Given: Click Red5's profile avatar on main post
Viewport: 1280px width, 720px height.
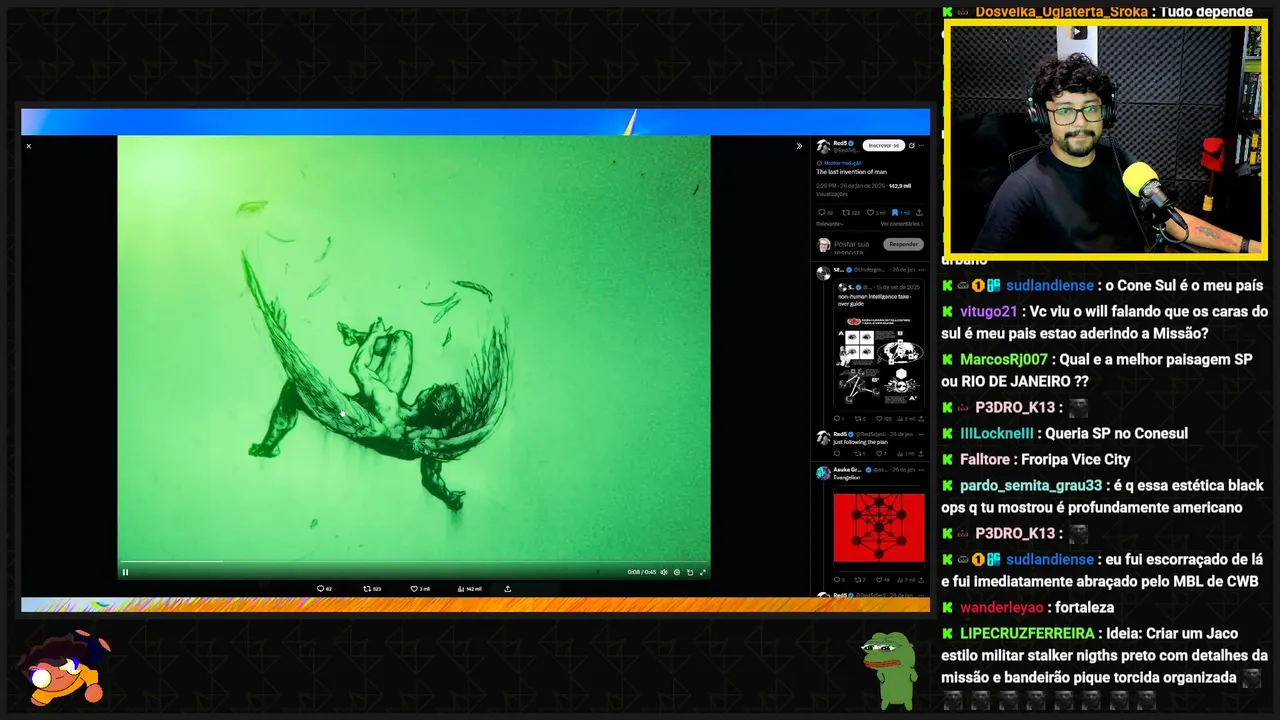Looking at the screenshot, I should click(824, 147).
